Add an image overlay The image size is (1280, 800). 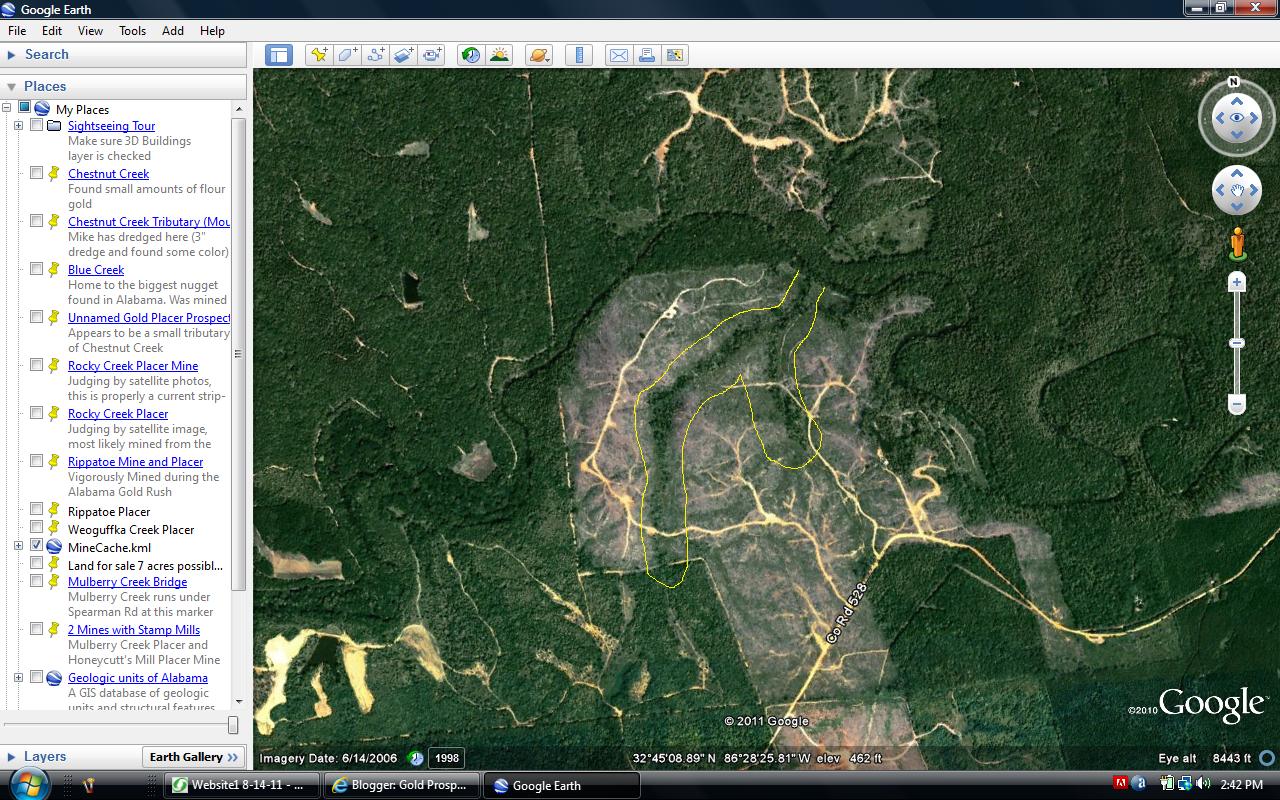(x=403, y=55)
